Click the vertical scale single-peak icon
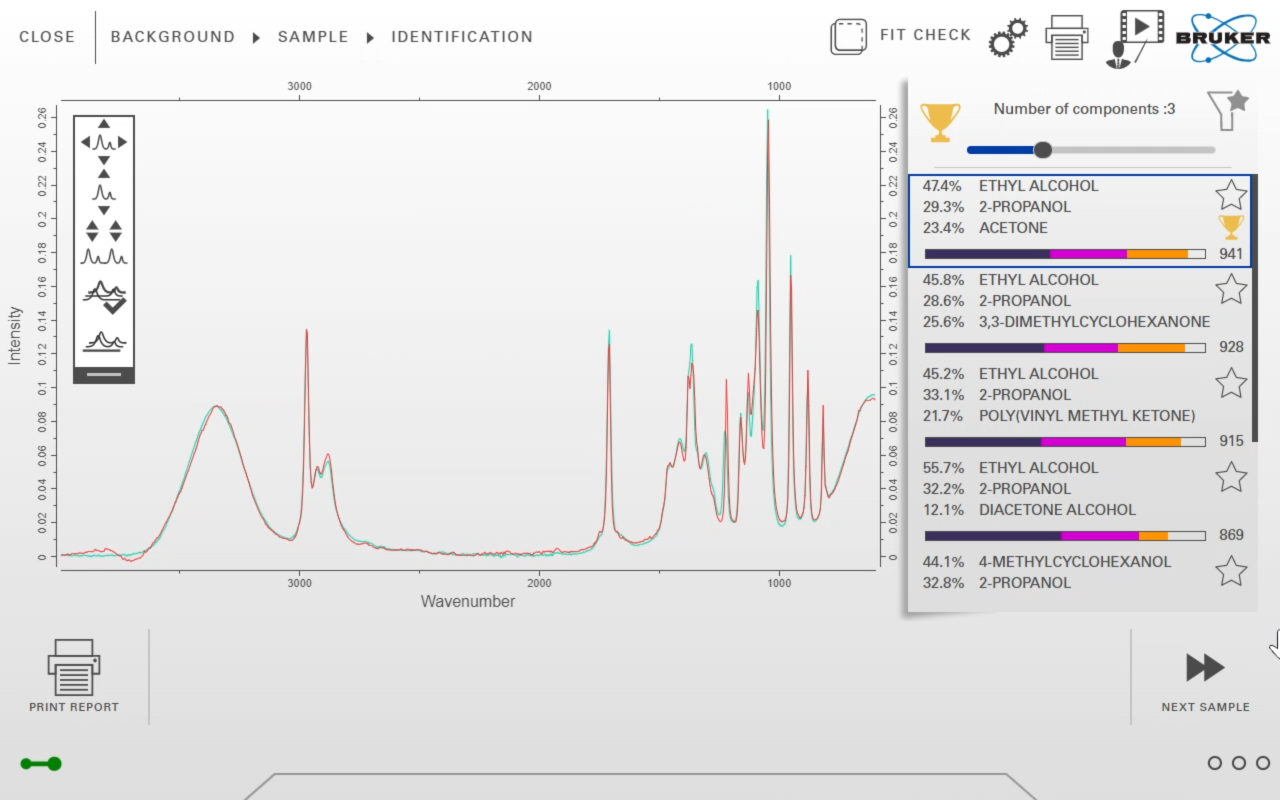Image resolution: width=1280 pixels, height=800 pixels. click(104, 191)
